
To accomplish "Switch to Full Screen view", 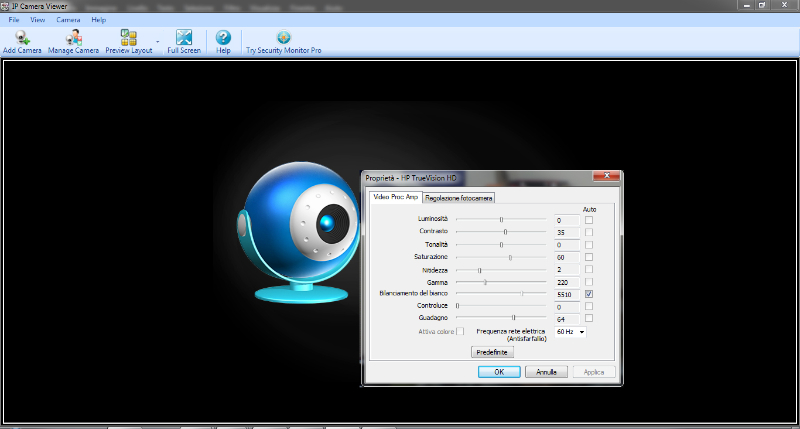I will [x=184, y=39].
